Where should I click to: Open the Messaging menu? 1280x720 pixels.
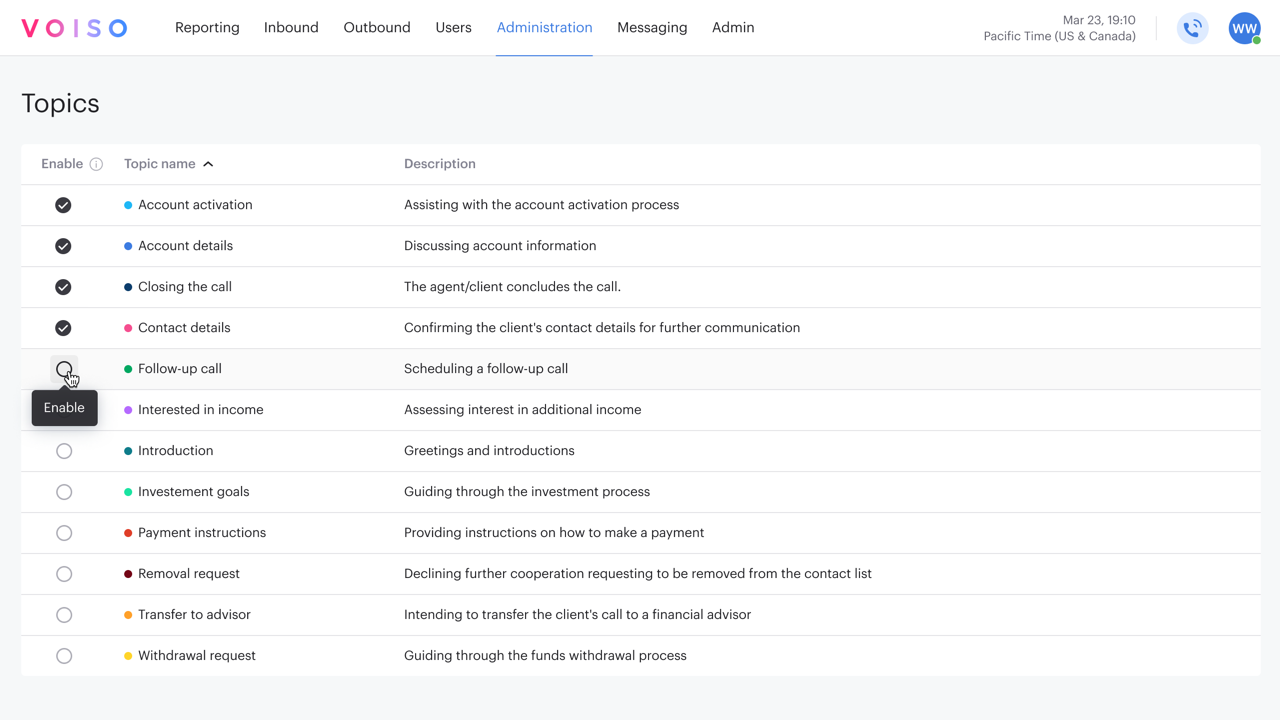tap(652, 28)
